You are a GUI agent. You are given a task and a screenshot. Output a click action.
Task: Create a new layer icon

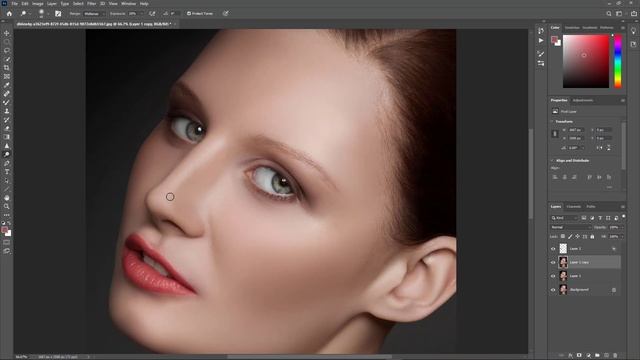click(606, 356)
